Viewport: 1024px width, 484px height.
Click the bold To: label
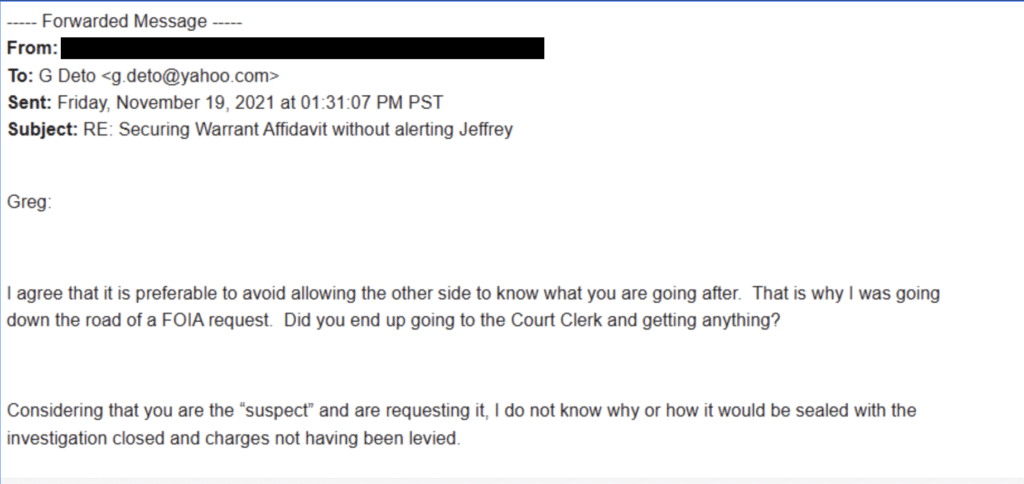coord(20,74)
